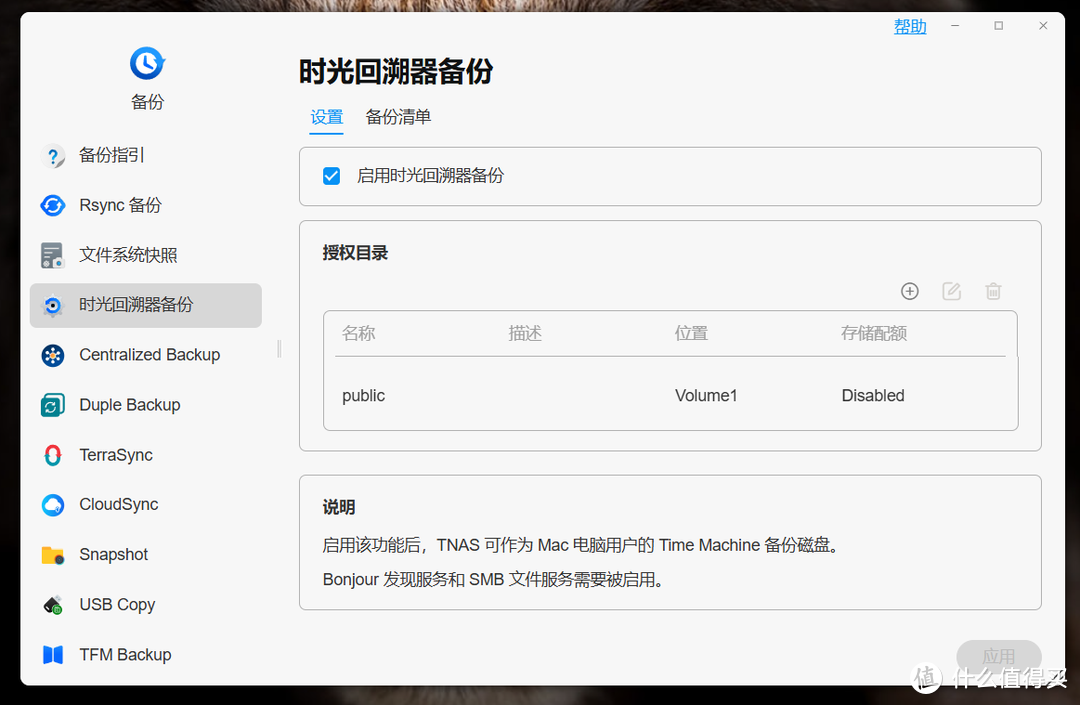Add a new authorized directory with plus icon
This screenshot has height=705, width=1080.
909,291
